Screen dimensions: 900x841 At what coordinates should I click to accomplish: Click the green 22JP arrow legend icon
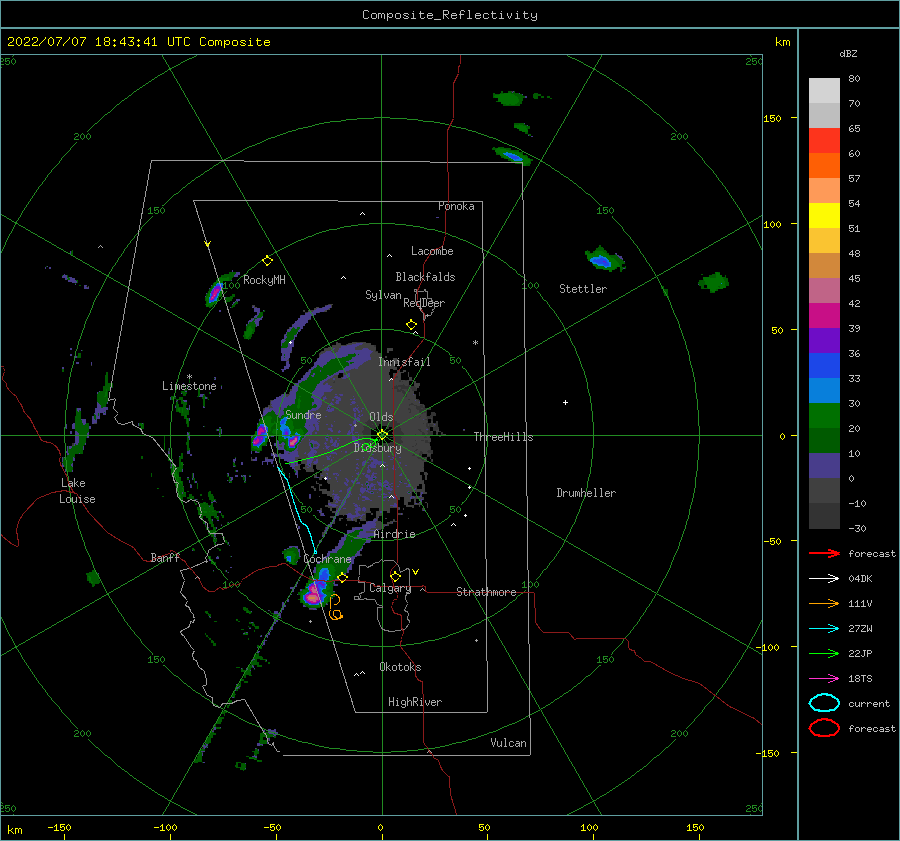(824, 653)
